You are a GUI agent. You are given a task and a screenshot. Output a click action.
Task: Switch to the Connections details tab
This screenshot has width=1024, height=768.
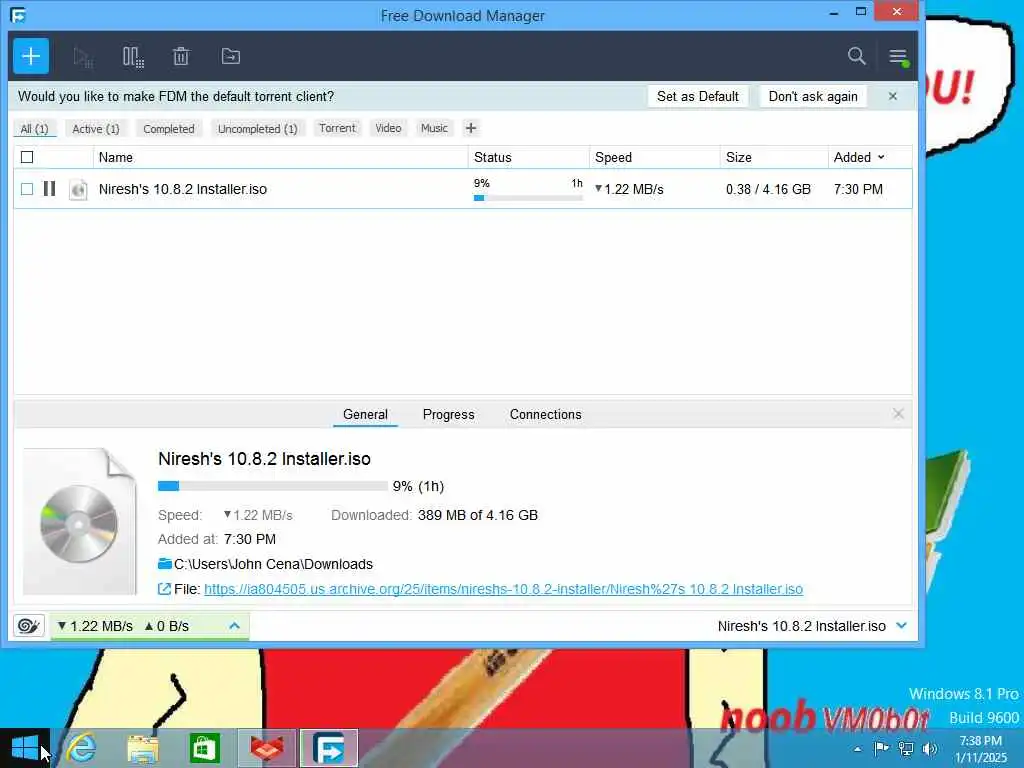click(545, 415)
